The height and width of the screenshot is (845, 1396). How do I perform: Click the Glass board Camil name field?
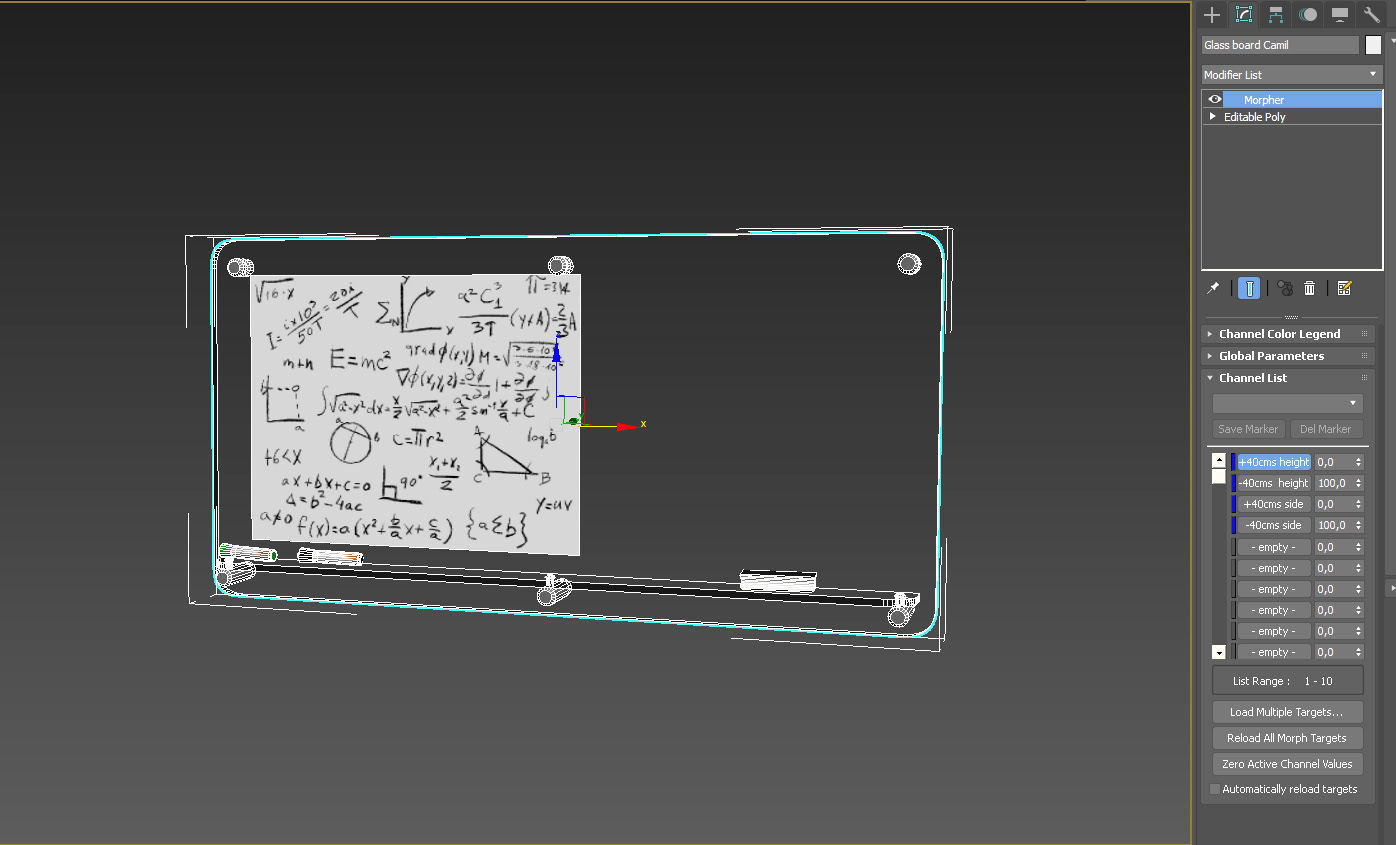click(1280, 45)
